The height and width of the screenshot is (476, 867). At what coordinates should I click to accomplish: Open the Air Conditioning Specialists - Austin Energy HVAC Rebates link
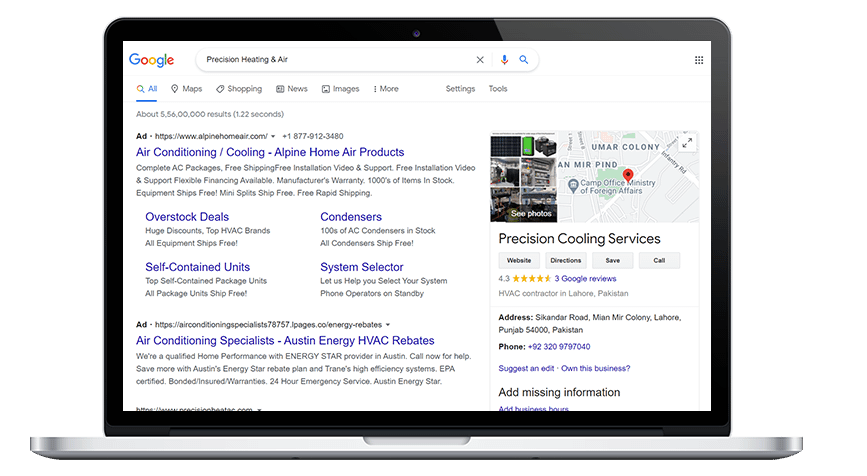pyautogui.click(x=285, y=341)
